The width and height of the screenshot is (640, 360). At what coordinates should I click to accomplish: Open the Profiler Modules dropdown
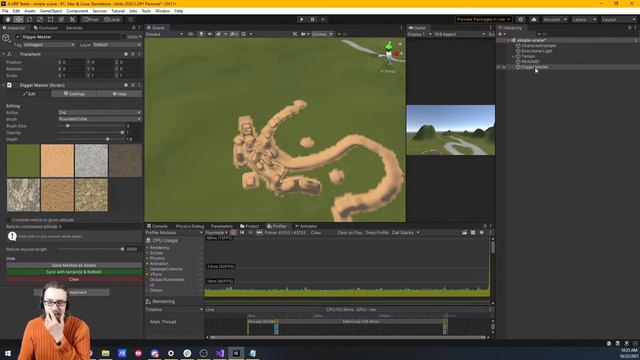174,233
